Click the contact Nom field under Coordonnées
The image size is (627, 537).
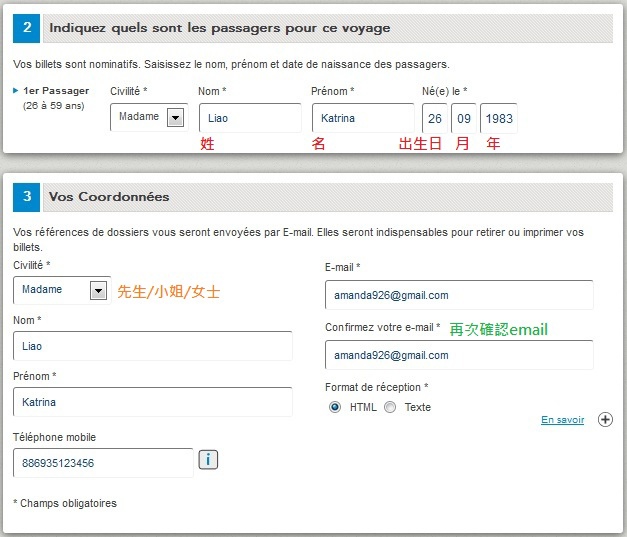tap(153, 346)
